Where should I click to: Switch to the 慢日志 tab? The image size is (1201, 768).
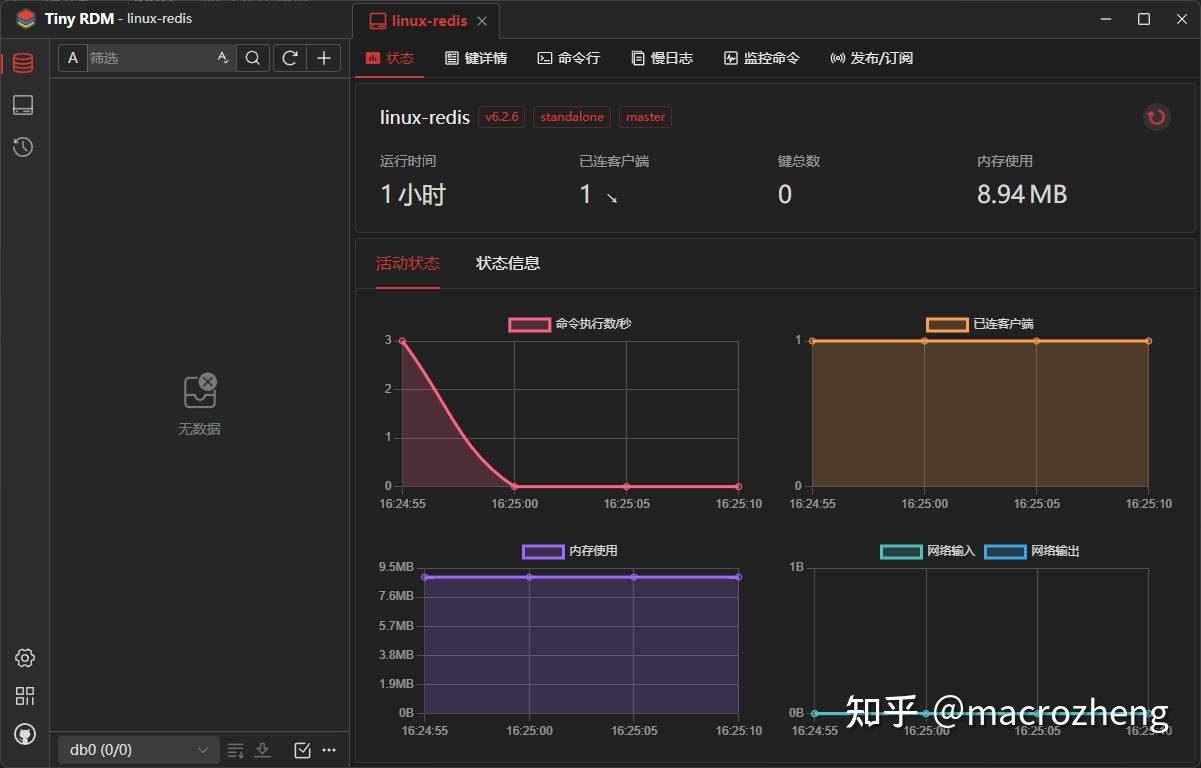[x=660, y=57]
